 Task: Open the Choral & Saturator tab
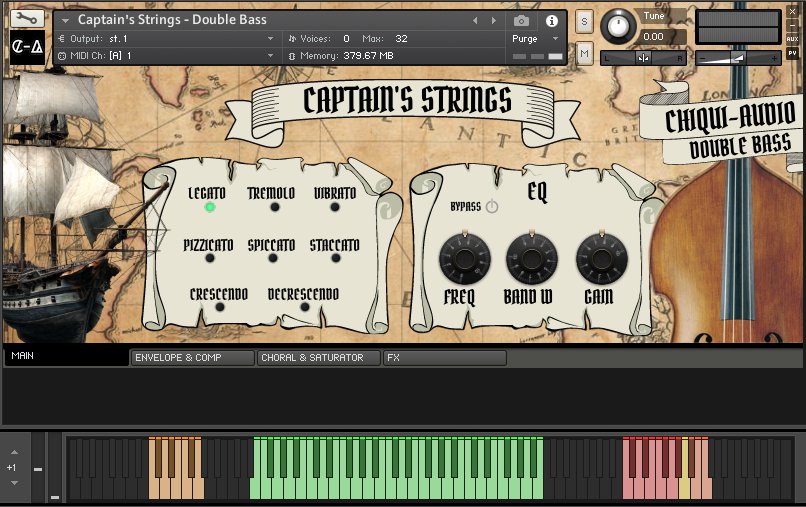pos(318,357)
